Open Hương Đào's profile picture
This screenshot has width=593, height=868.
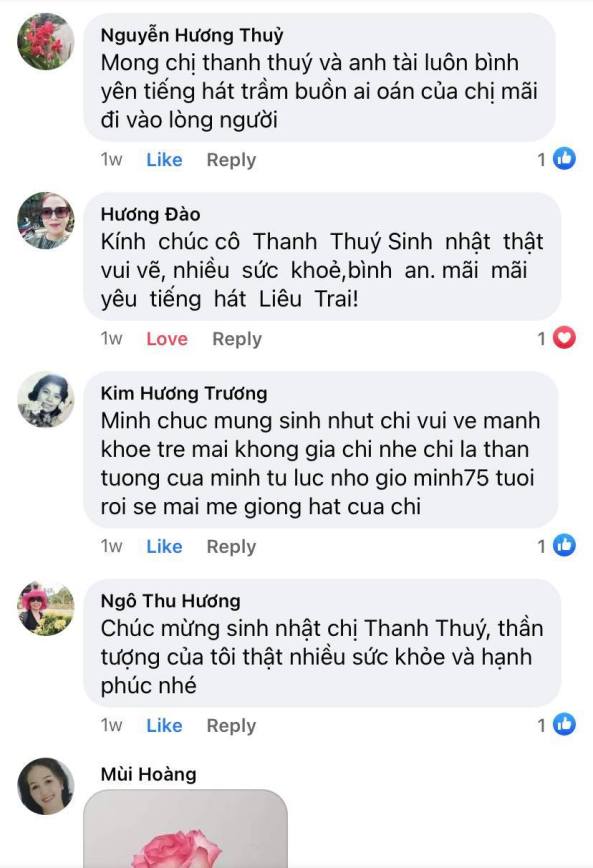[46, 220]
